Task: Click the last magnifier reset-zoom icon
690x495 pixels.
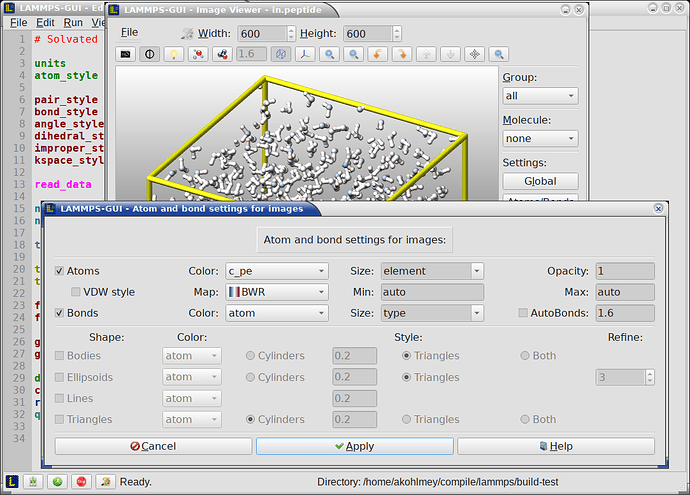Action: pyautogui.click(x=499, y=54)
